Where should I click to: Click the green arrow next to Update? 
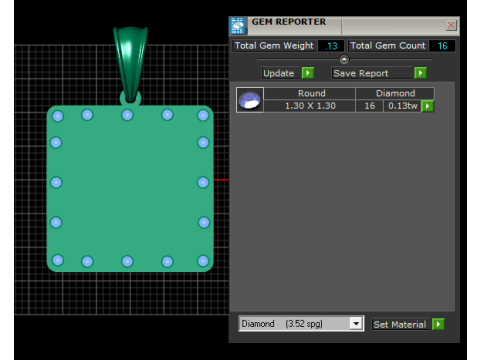308,73
